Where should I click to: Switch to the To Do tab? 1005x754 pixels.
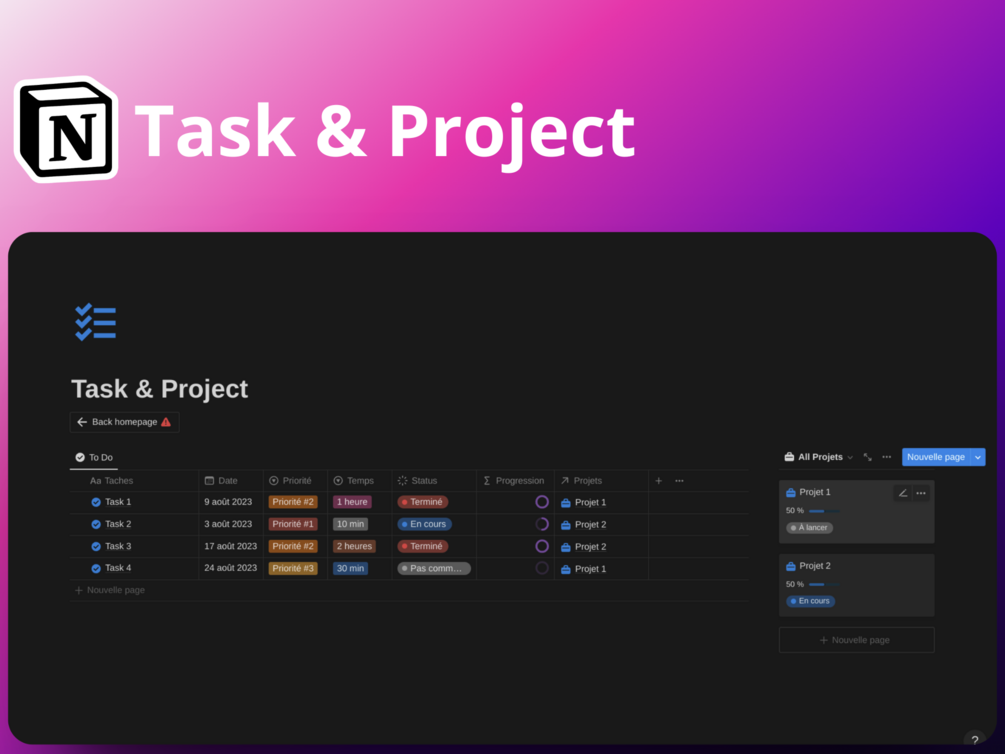94,457
